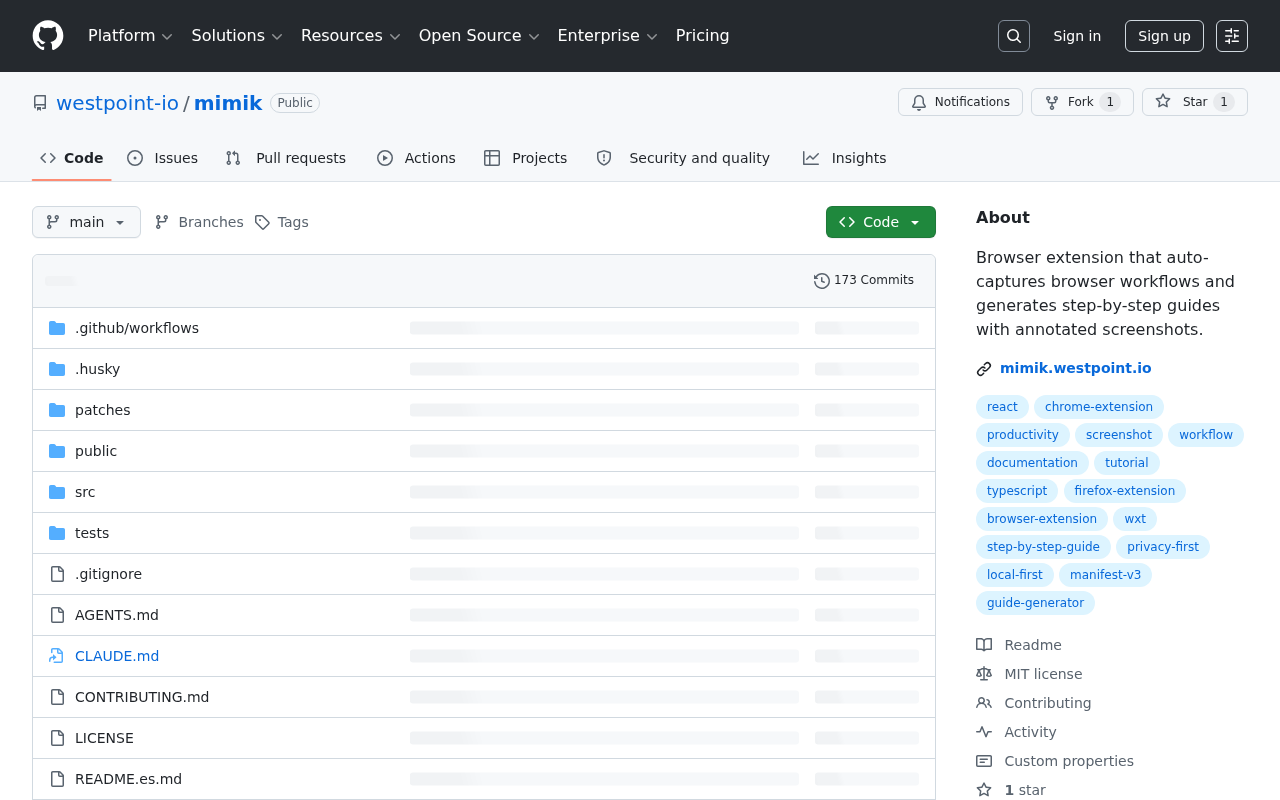Open the main branch selector dropdown
This screenshot has height=800, width=1280.
click(86, 222)
